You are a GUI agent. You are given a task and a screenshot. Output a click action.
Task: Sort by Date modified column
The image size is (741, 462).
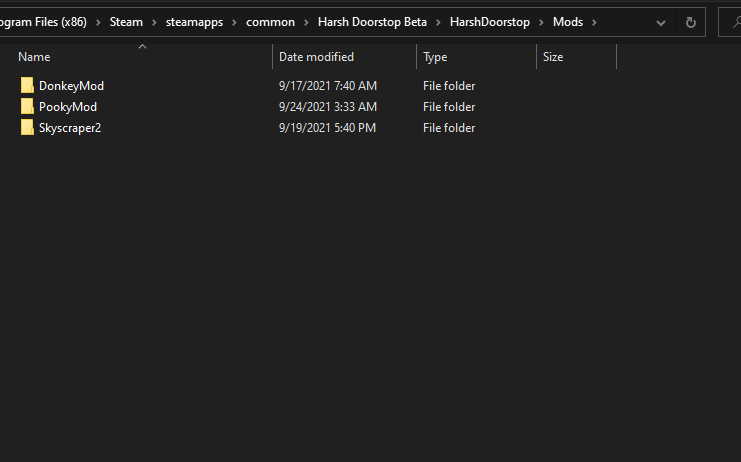[x=316, y=57]
